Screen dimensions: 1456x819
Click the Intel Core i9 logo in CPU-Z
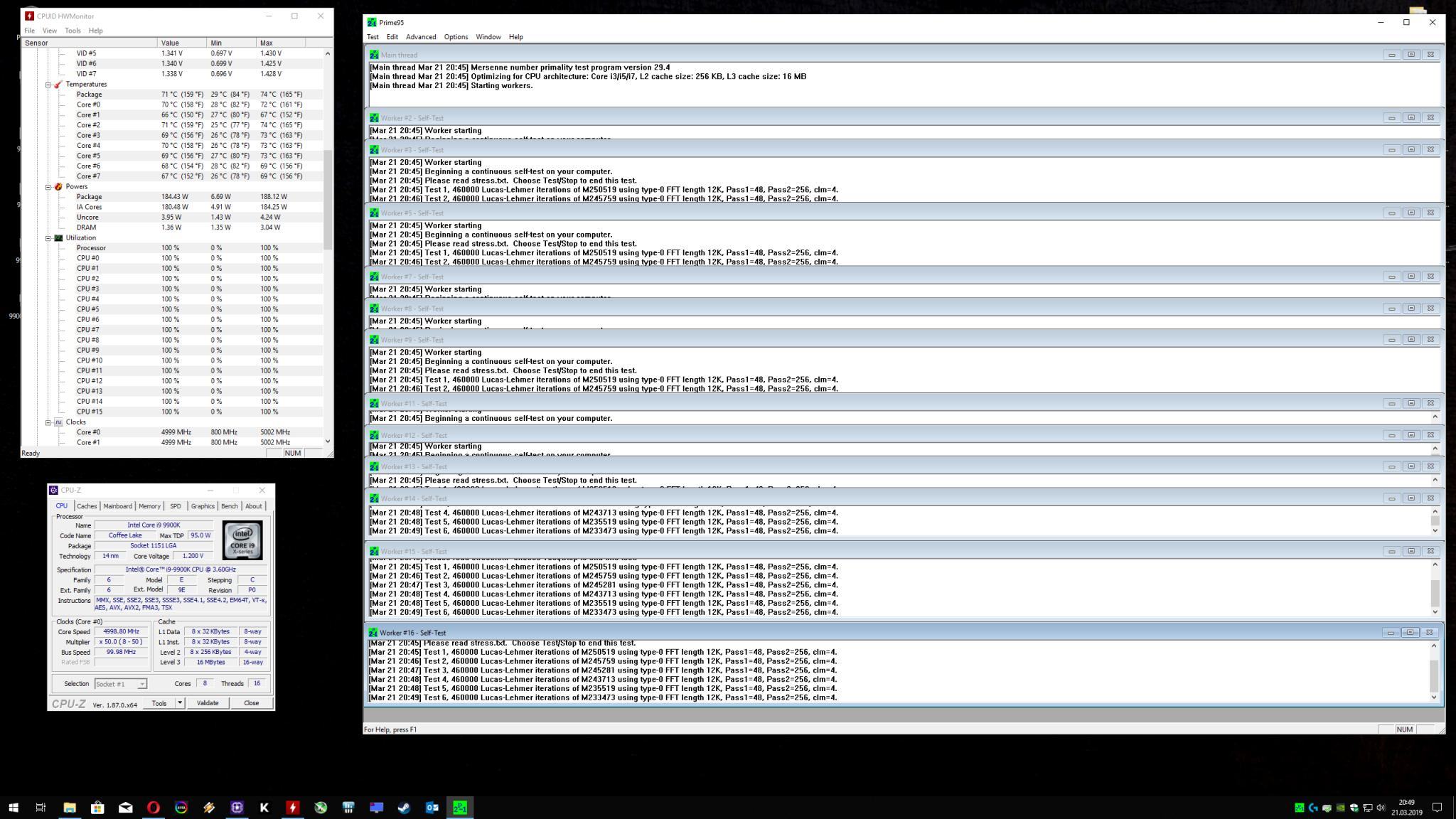coord(242,540)
